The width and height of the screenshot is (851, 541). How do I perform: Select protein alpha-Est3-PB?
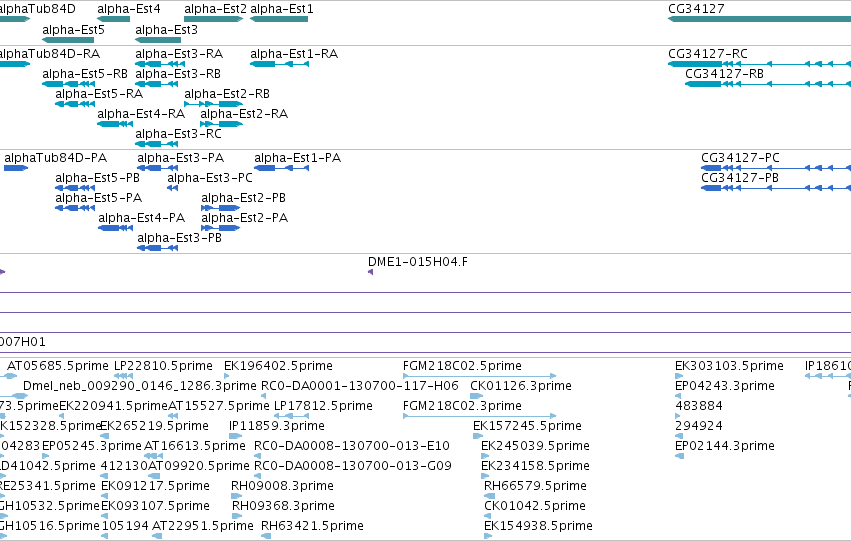157,249
